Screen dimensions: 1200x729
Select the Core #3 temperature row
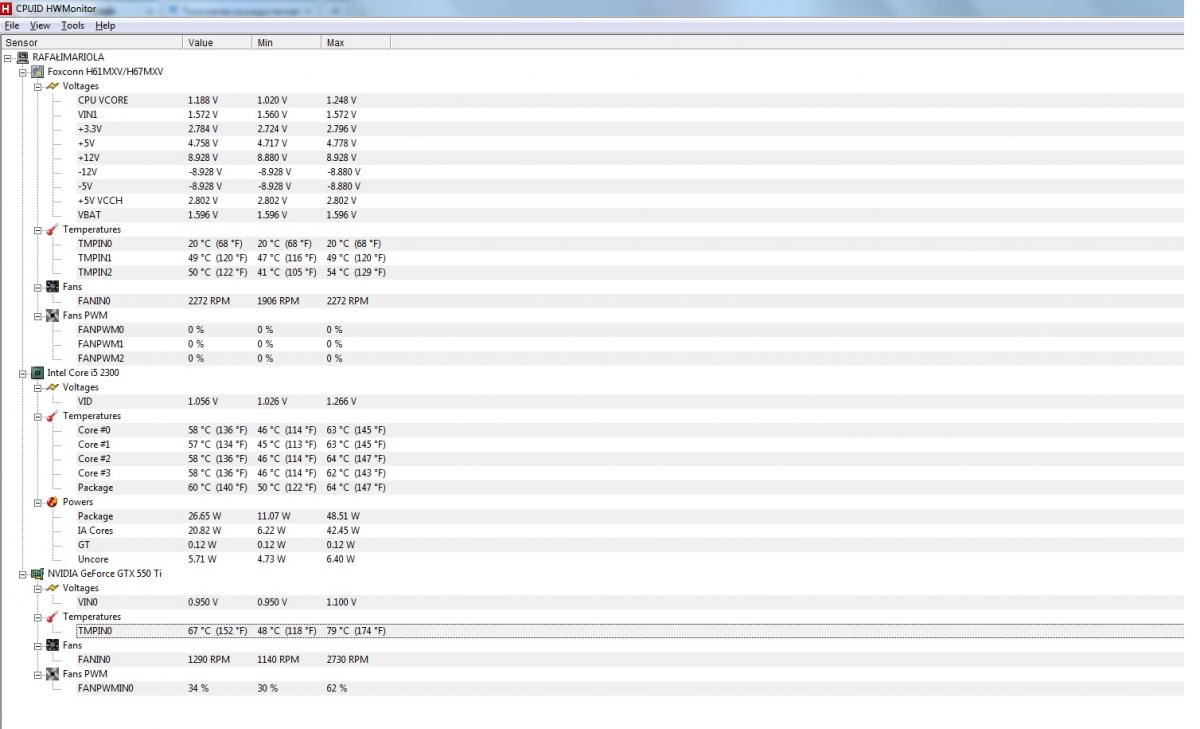[x=630, y=473]
